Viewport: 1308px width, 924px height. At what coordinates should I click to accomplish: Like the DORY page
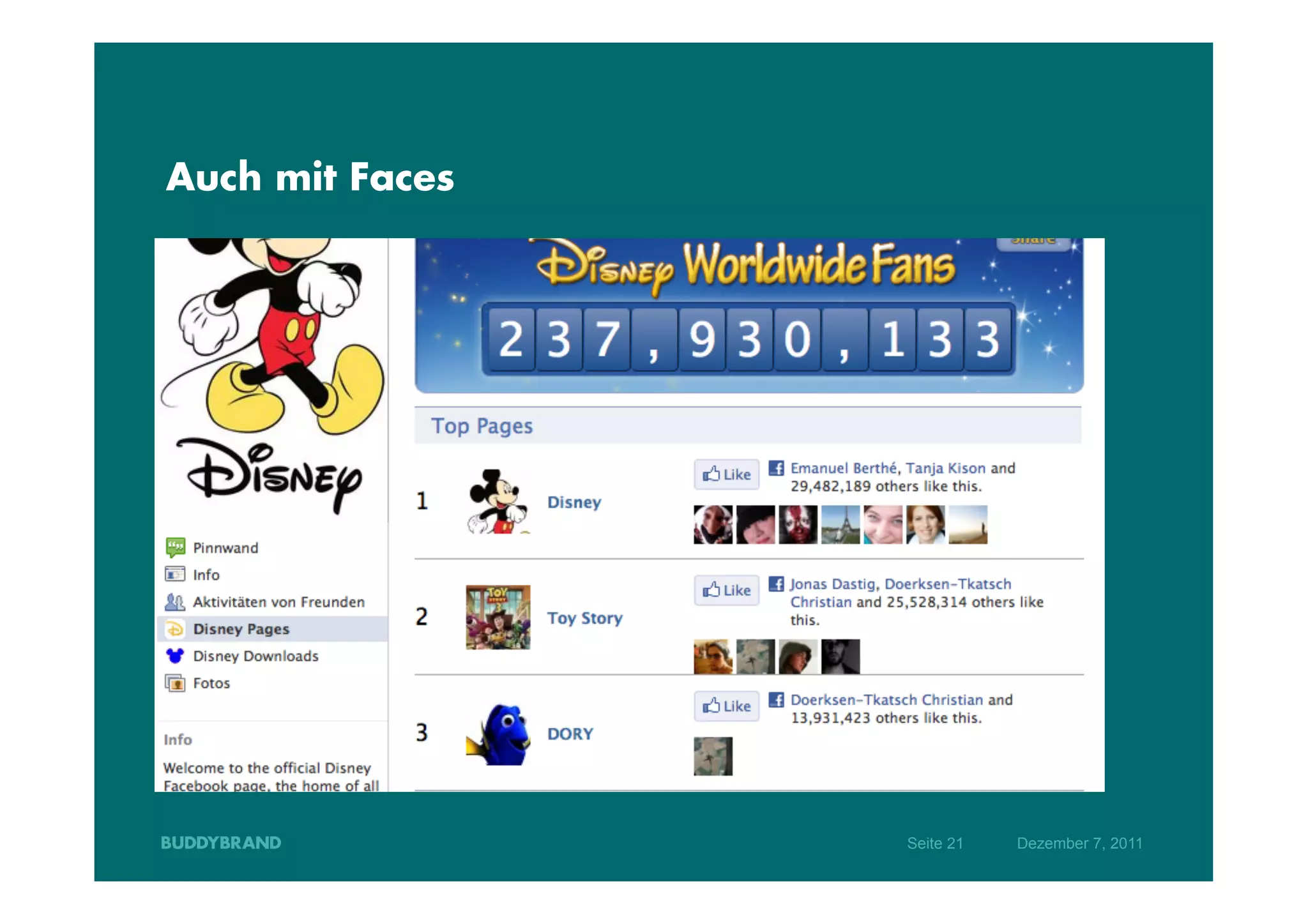tap(727, 706)
